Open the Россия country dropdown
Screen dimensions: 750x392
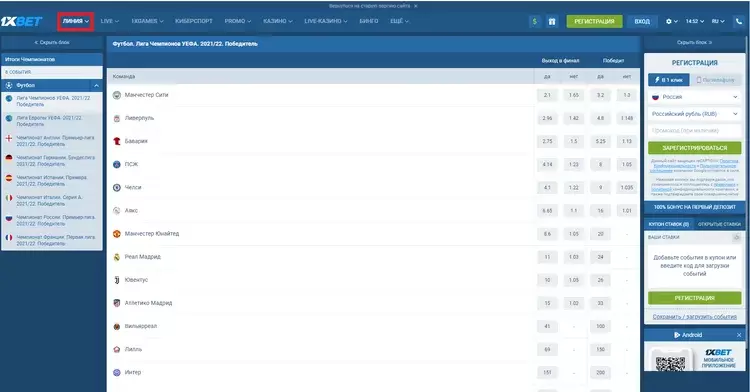695,97
